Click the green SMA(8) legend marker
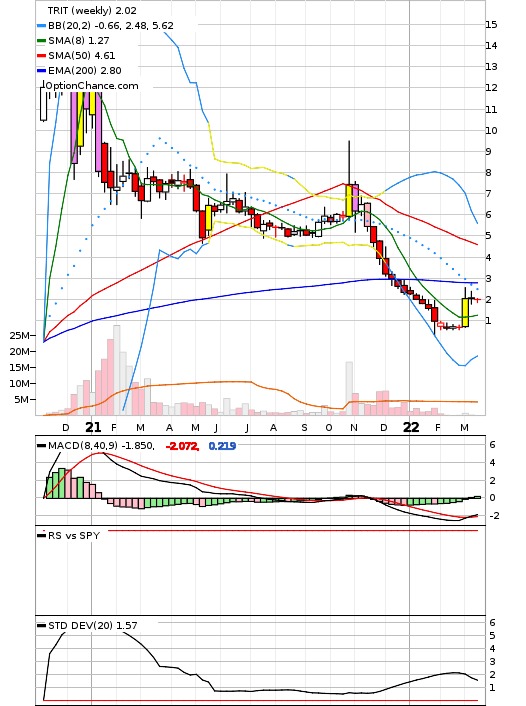 [41, 41]
